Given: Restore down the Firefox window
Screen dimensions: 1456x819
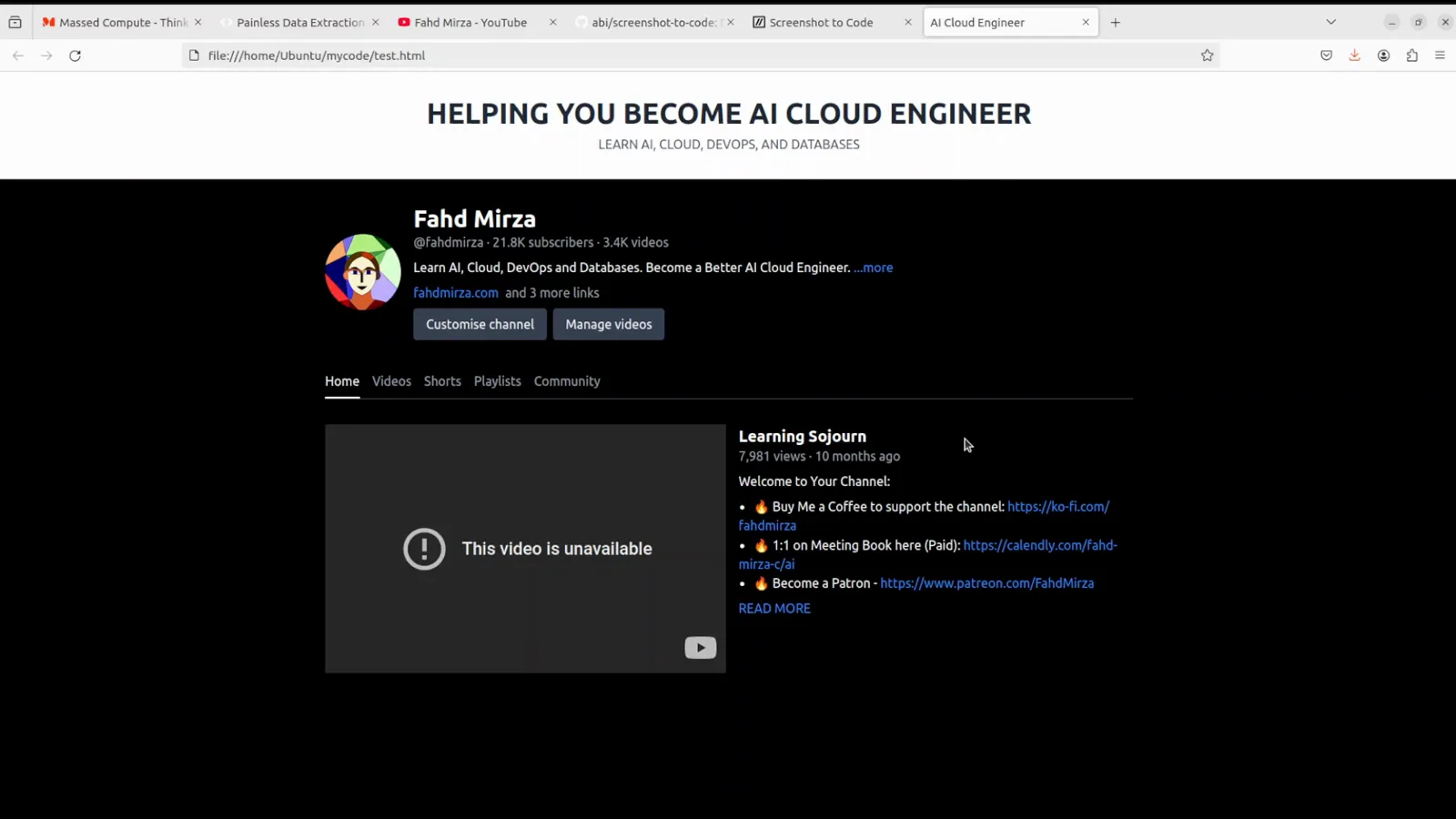Looking at the screenshot, I should tap(1418, 23).
